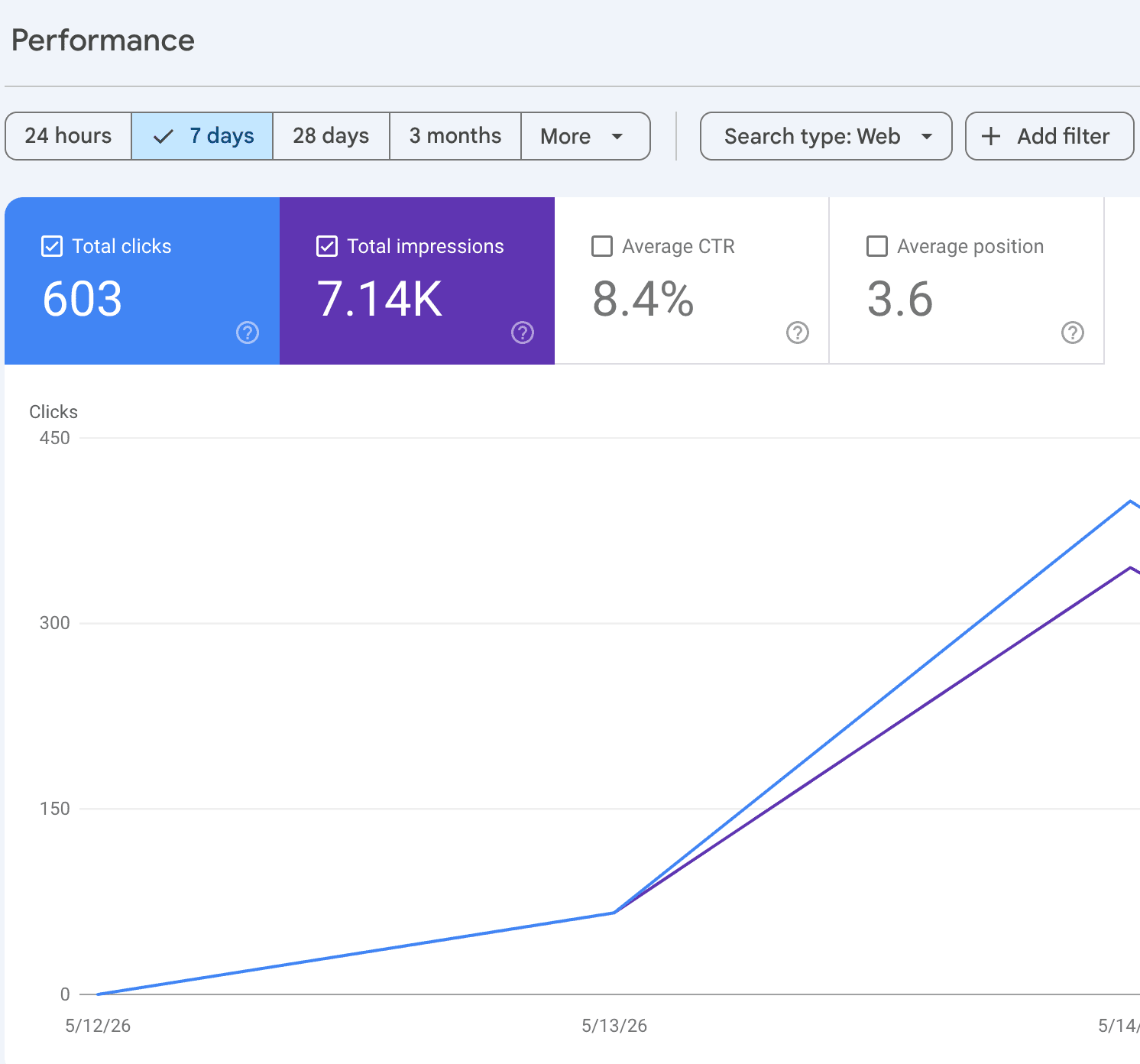Switch to the 28 days range
Image resolution: width=1140 pixels, height=1064 pixels.
pos(331,136)
